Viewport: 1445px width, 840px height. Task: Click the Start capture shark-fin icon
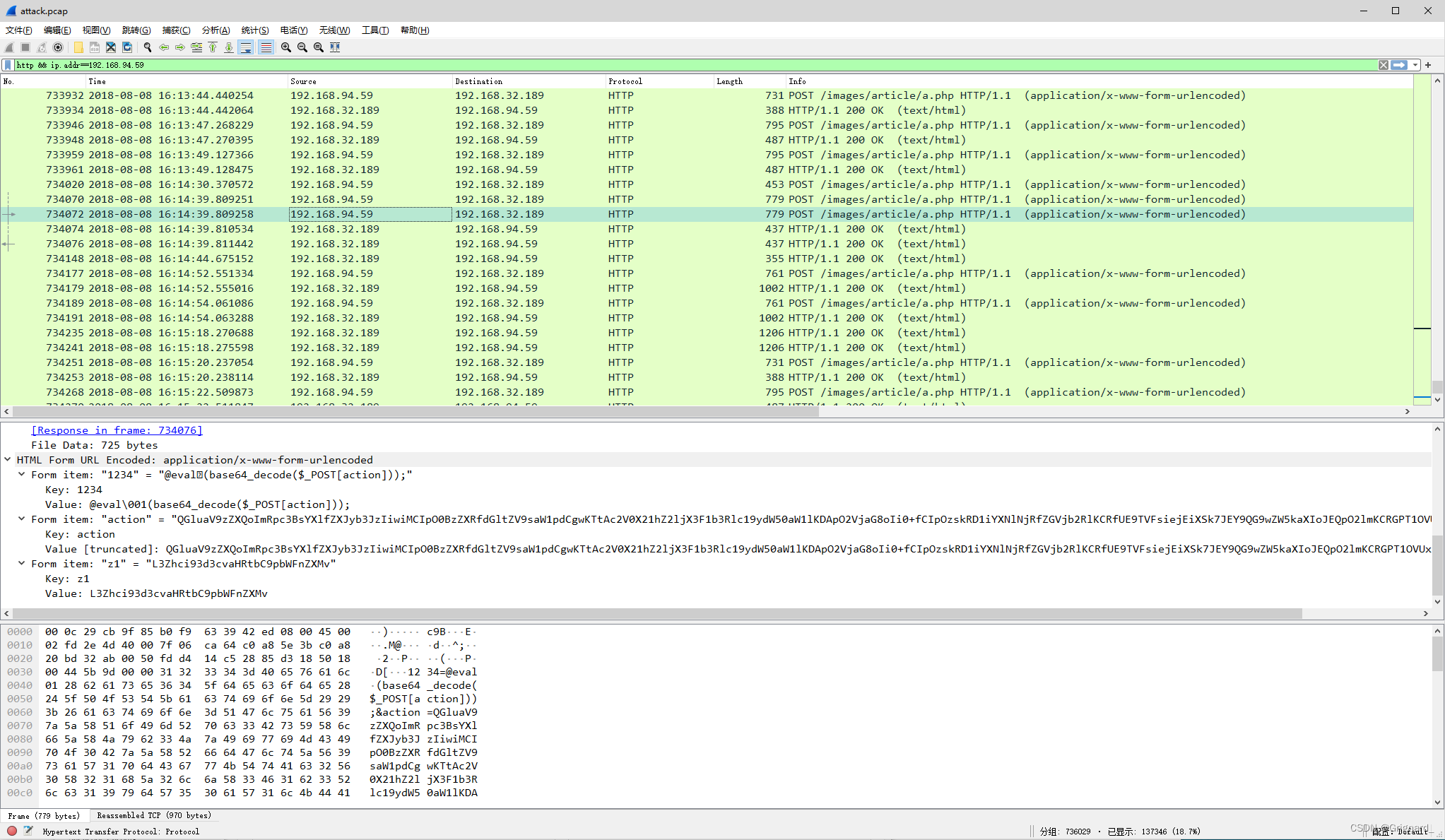(9, 47)
